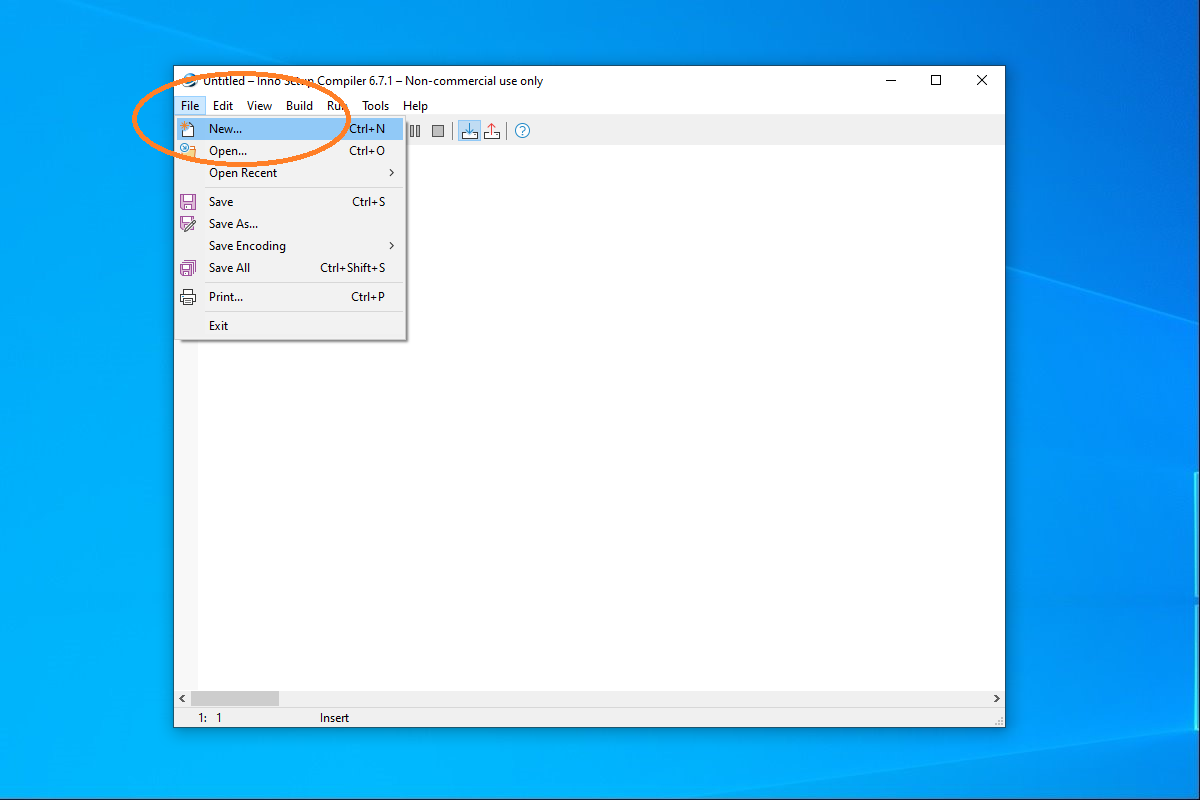The height and width of the screenshot is (800, 1200).
Task: Click the horizontal scrollbar right arrow
Action: point(997,699)
